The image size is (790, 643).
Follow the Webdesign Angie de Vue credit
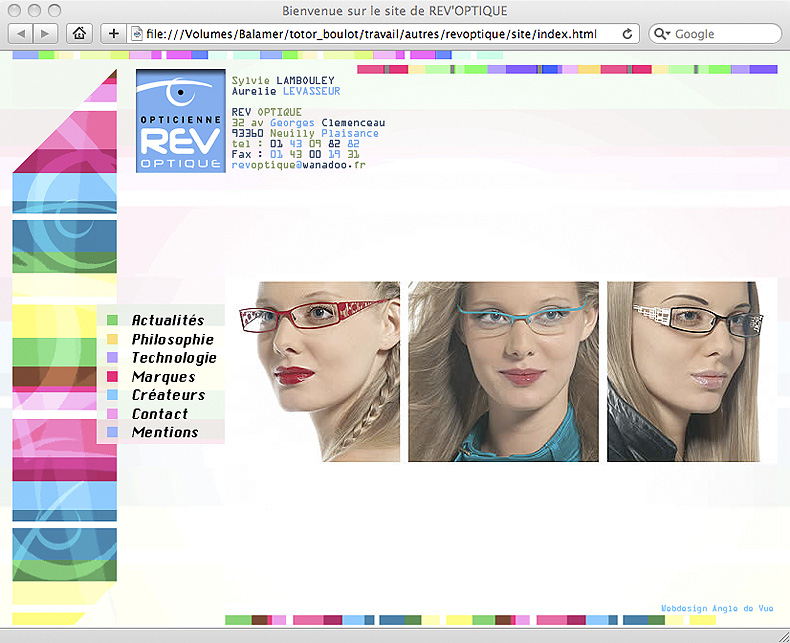[717, 607]
